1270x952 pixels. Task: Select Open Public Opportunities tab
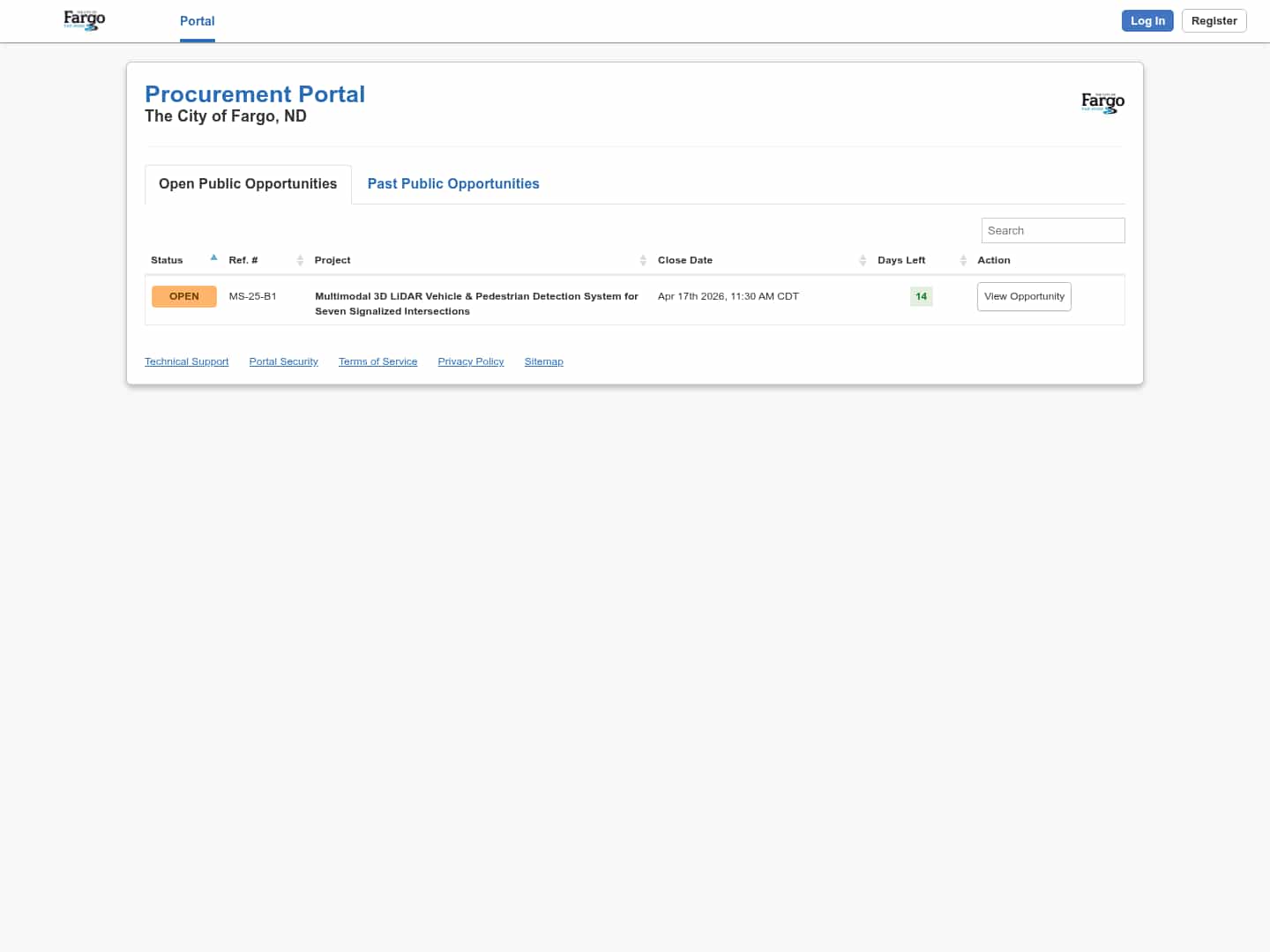(248, 184)
